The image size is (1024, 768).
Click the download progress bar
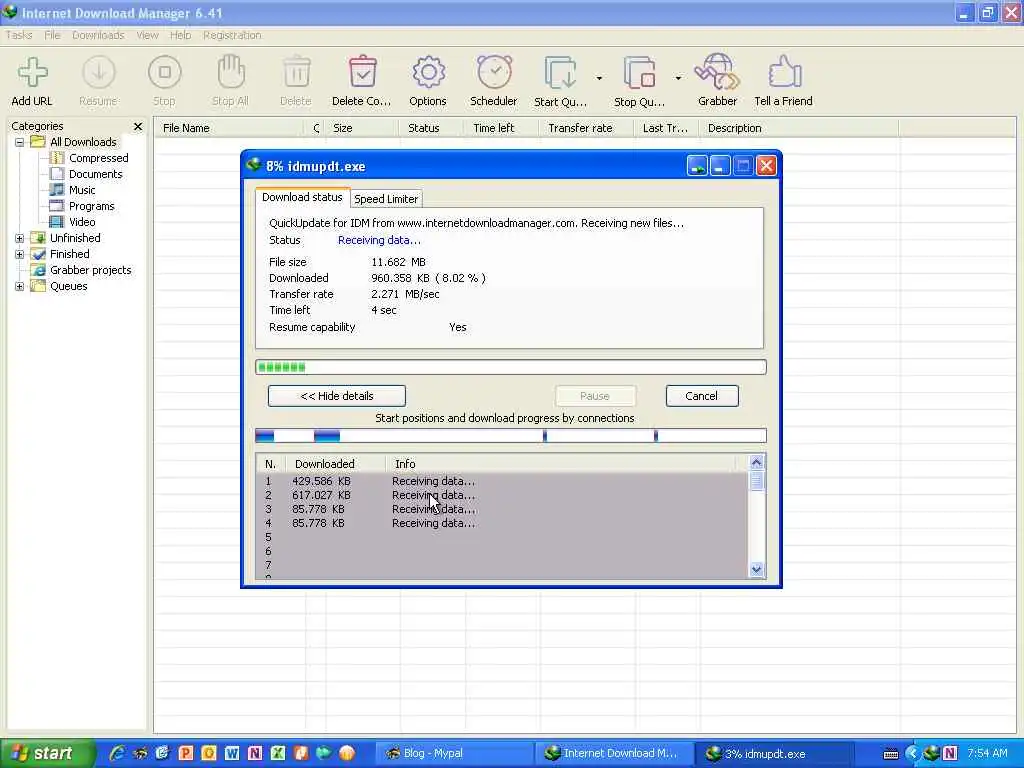(511, 367)
